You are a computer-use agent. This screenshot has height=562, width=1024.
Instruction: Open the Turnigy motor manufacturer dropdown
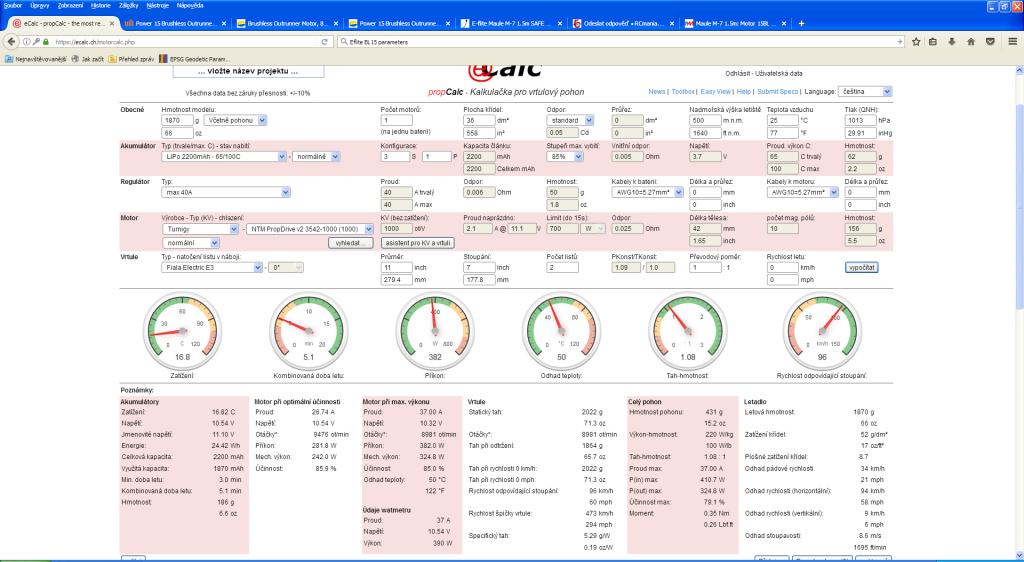pos(201,229)
